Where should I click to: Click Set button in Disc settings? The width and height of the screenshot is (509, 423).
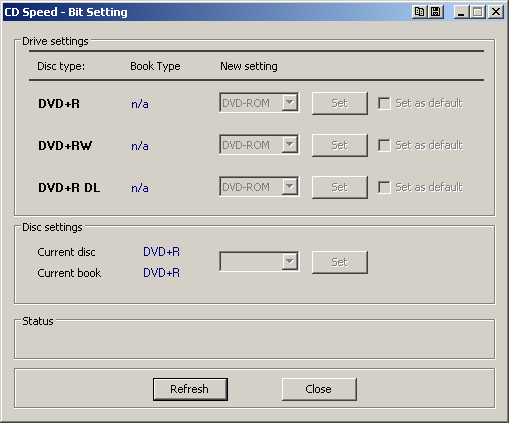coord(340,262)
